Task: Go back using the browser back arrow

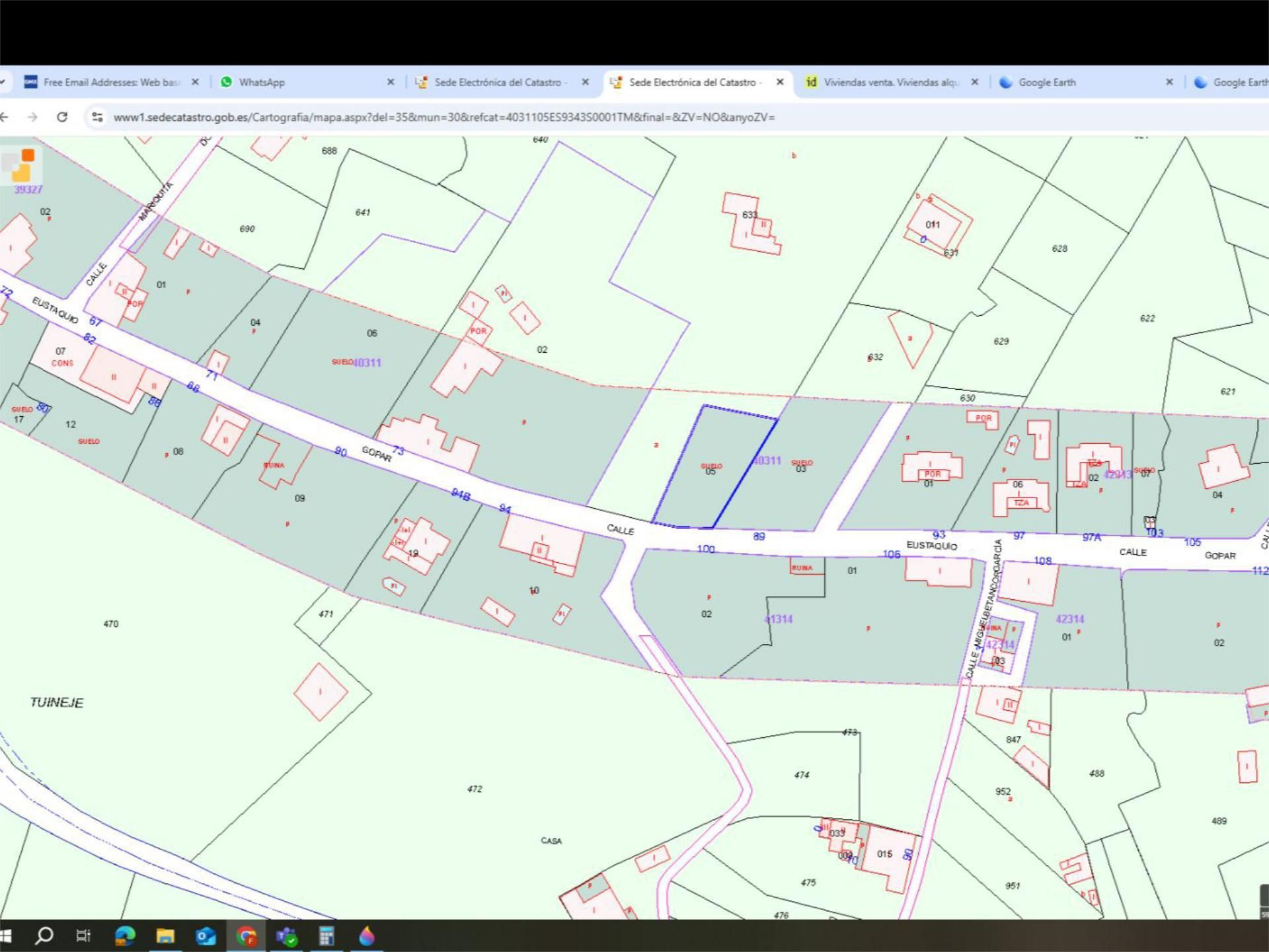Action: [x=4, y=117]
